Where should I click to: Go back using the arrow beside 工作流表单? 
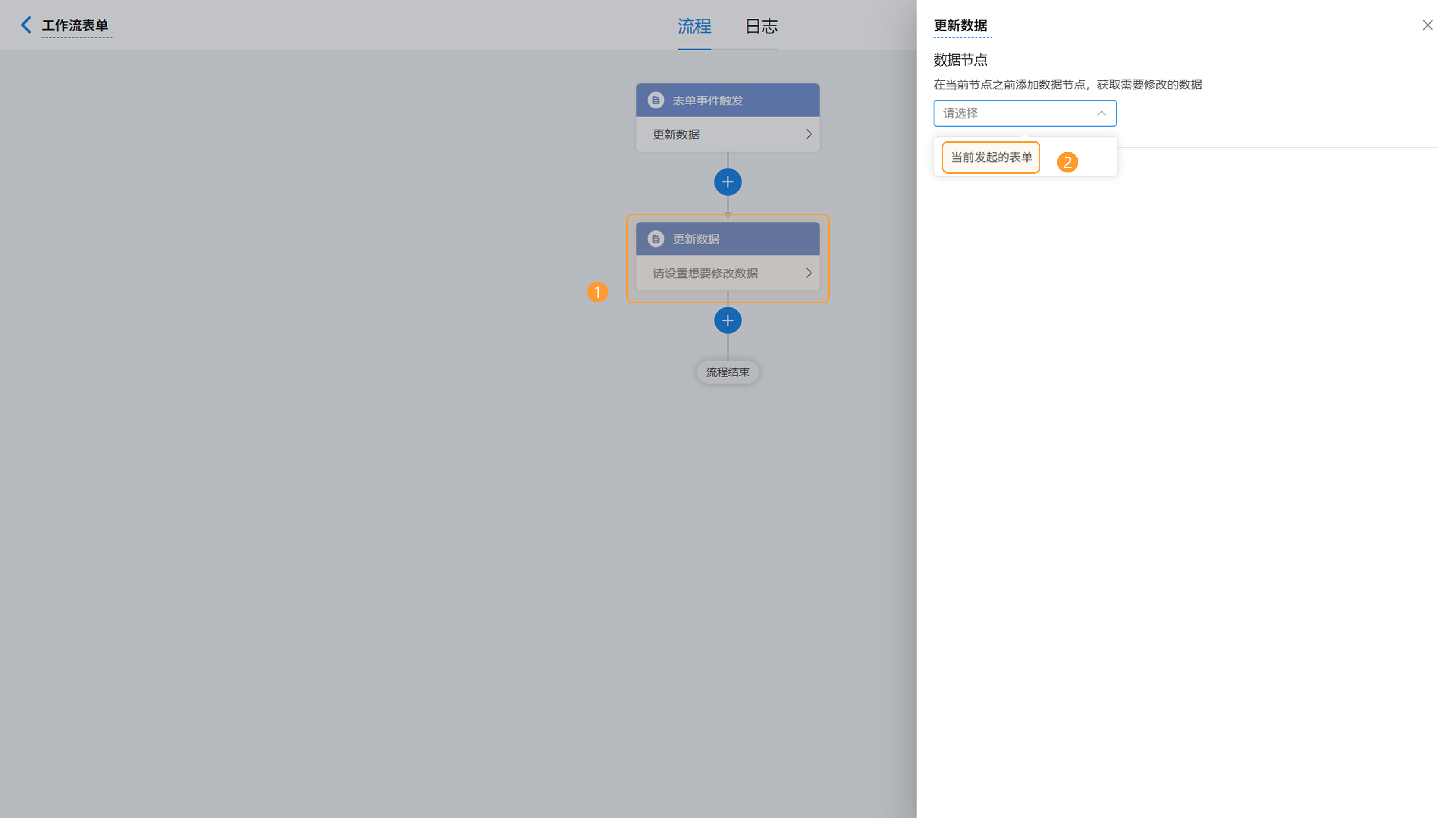pos(25,25)
